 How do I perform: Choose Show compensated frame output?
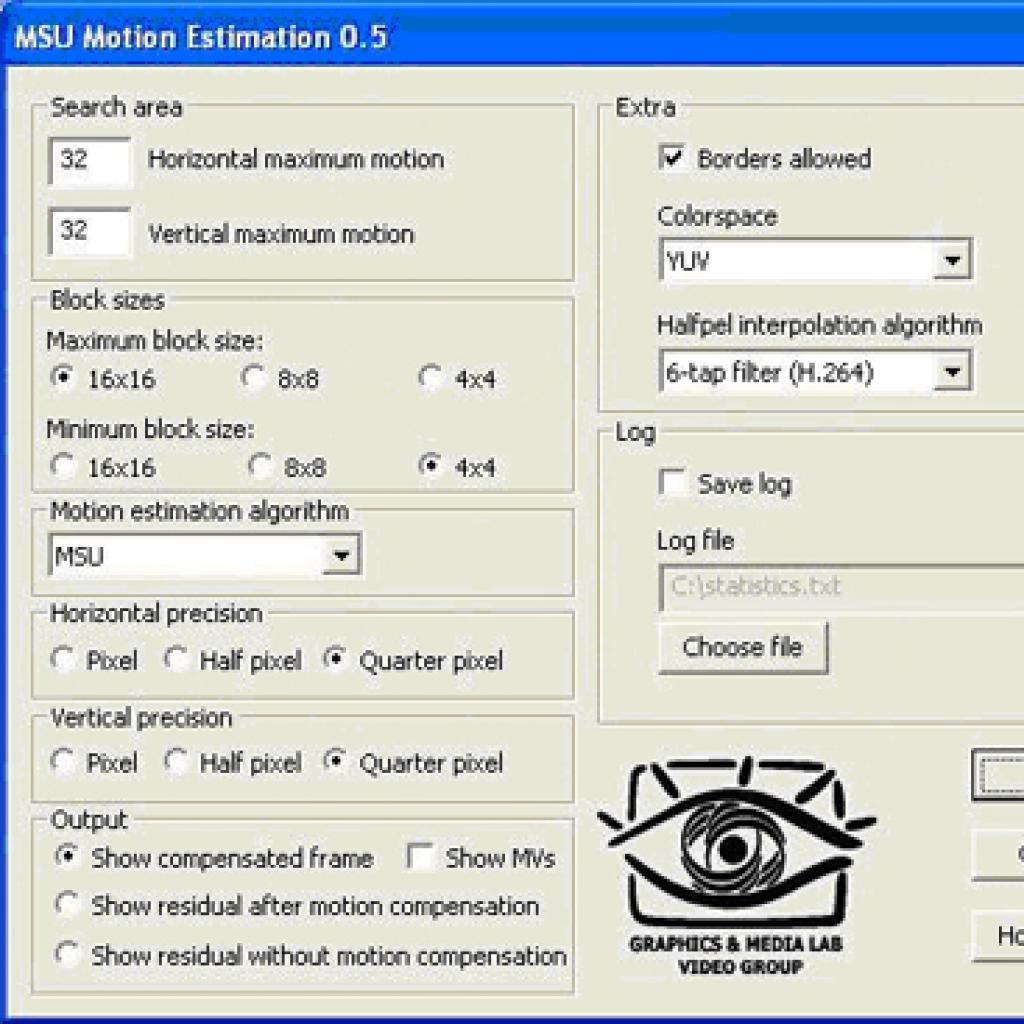click(x=67, y=856)
